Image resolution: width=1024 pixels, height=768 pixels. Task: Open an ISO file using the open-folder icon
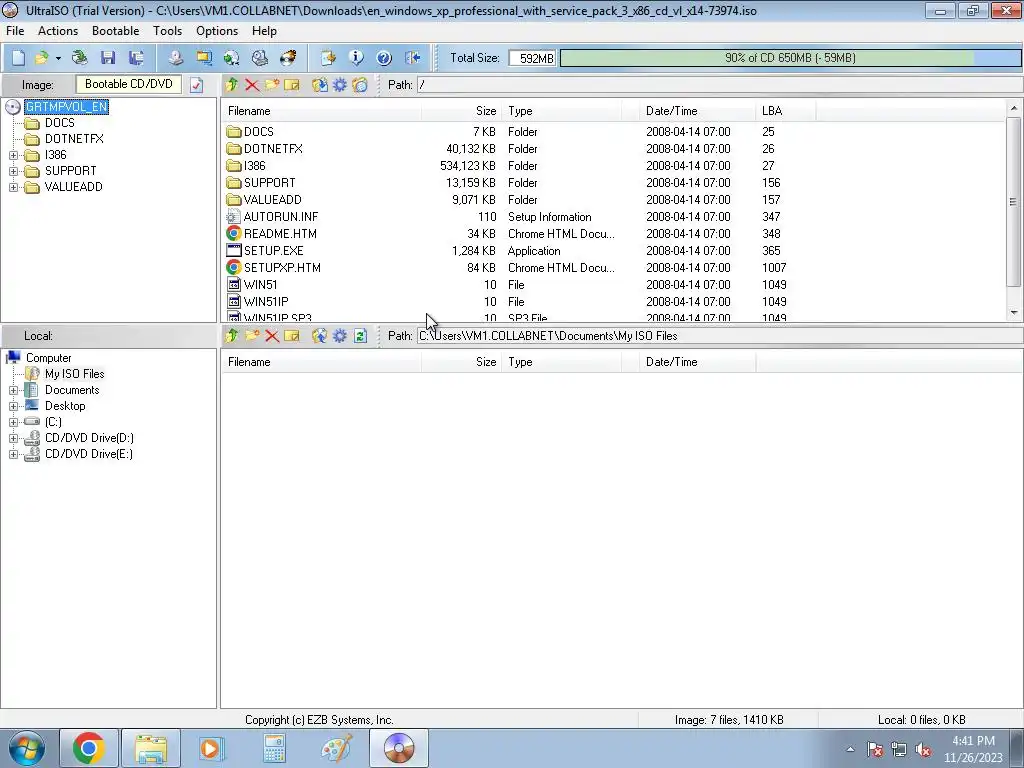42,58
